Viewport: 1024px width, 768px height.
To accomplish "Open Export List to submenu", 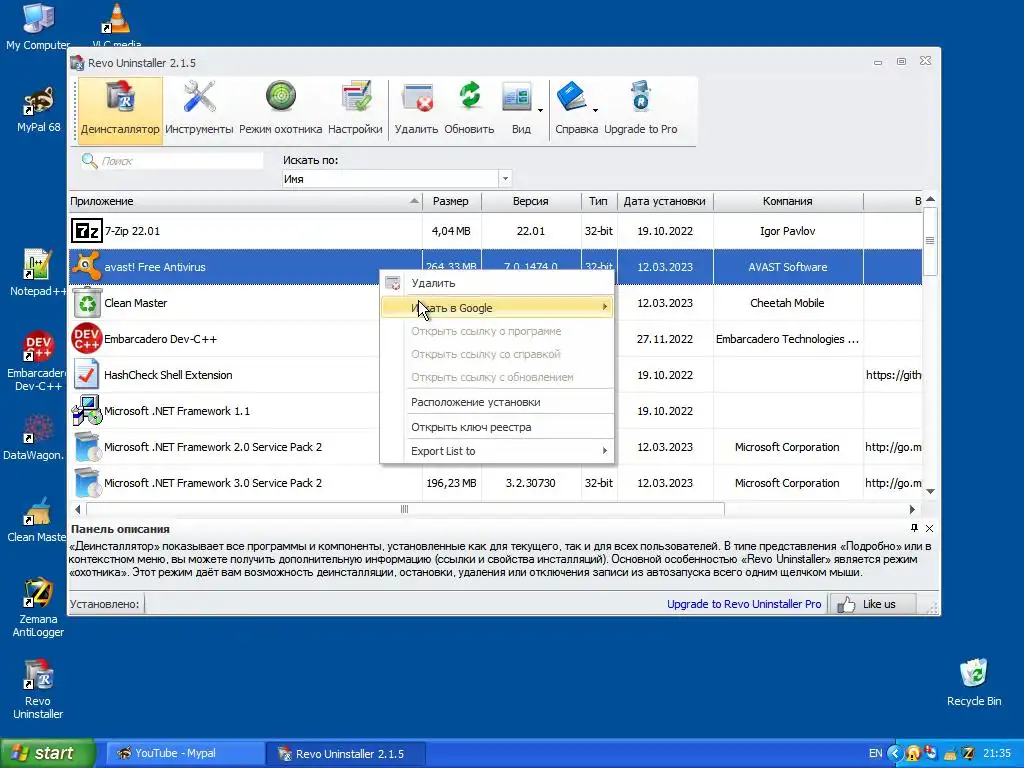I will (497, 451).
